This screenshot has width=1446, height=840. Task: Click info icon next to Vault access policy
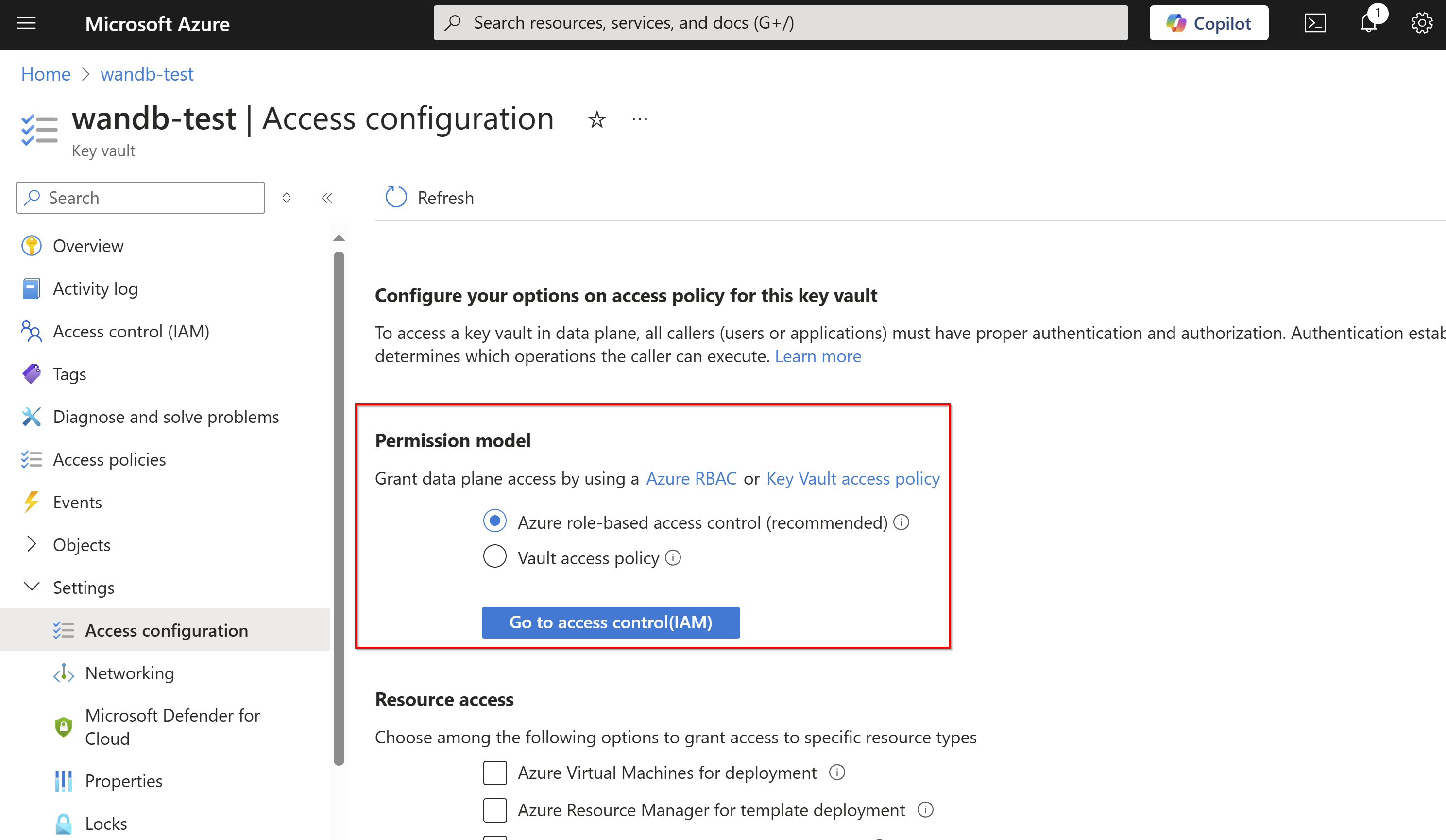pos(673,558)
